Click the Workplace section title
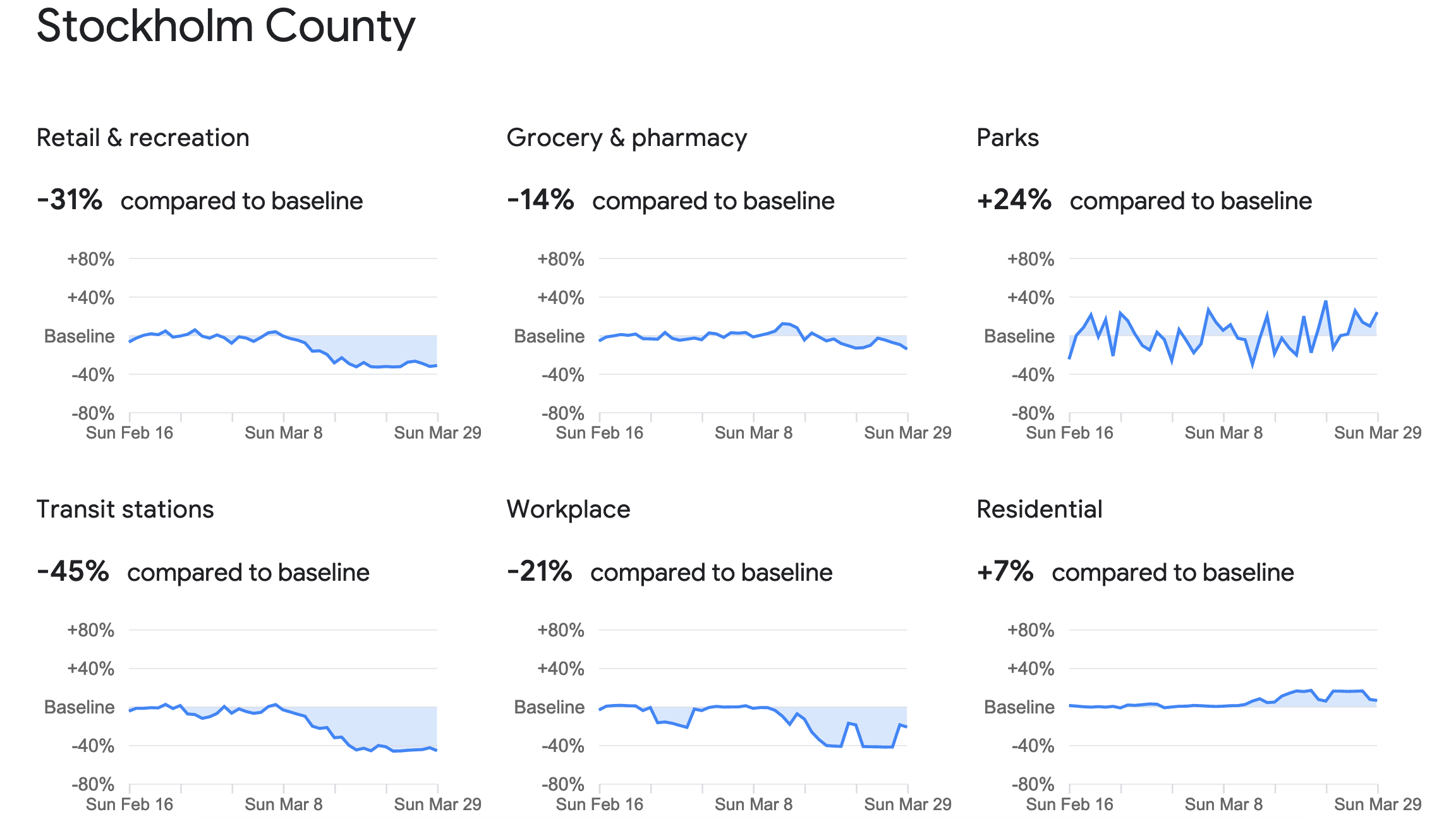This screenshot has width=1456, height=819. [568, 509]
